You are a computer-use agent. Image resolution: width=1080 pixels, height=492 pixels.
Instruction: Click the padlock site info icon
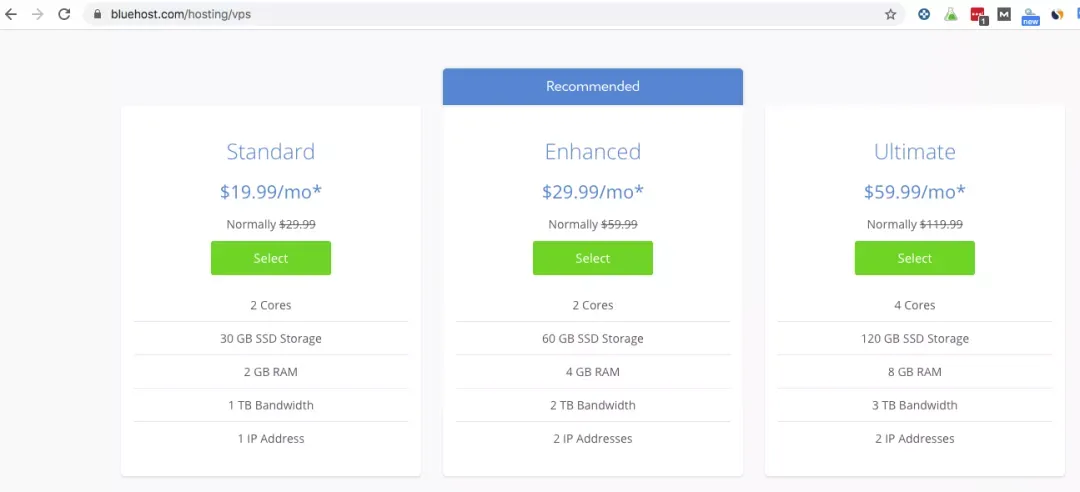pos(97,14)
